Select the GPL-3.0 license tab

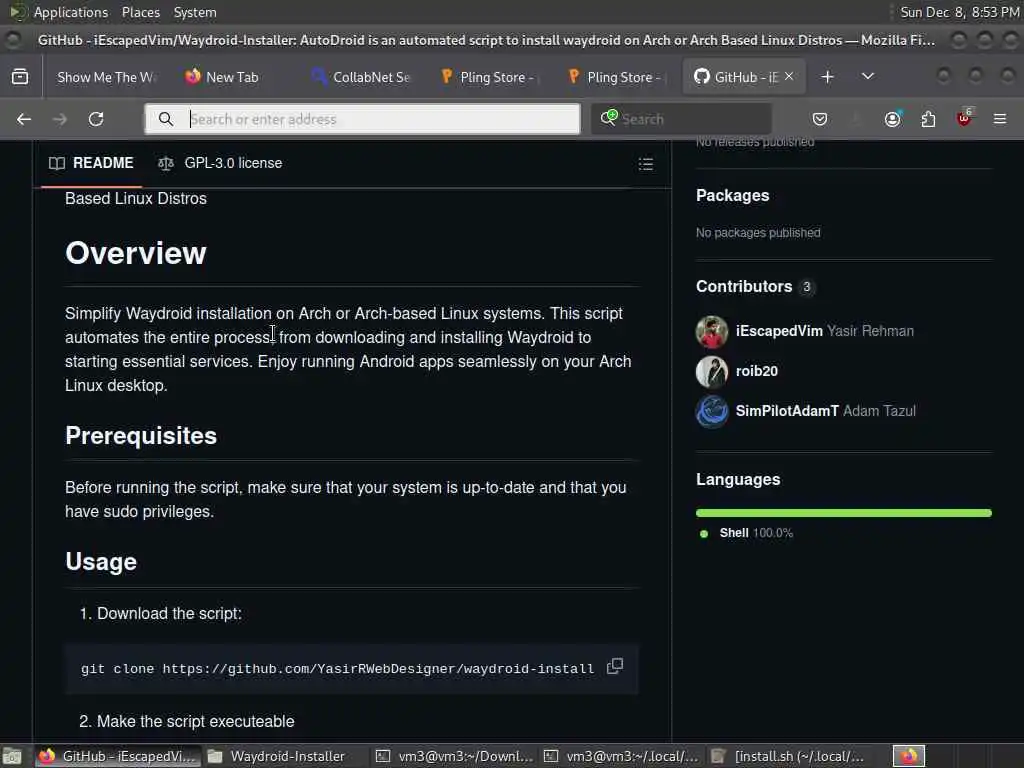click(220, 163)
